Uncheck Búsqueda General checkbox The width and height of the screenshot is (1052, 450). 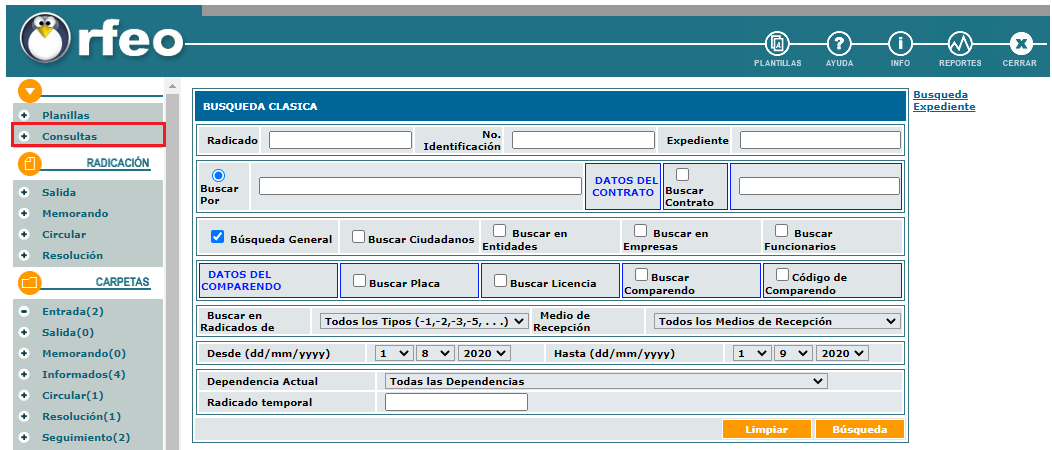coord(217,237)
